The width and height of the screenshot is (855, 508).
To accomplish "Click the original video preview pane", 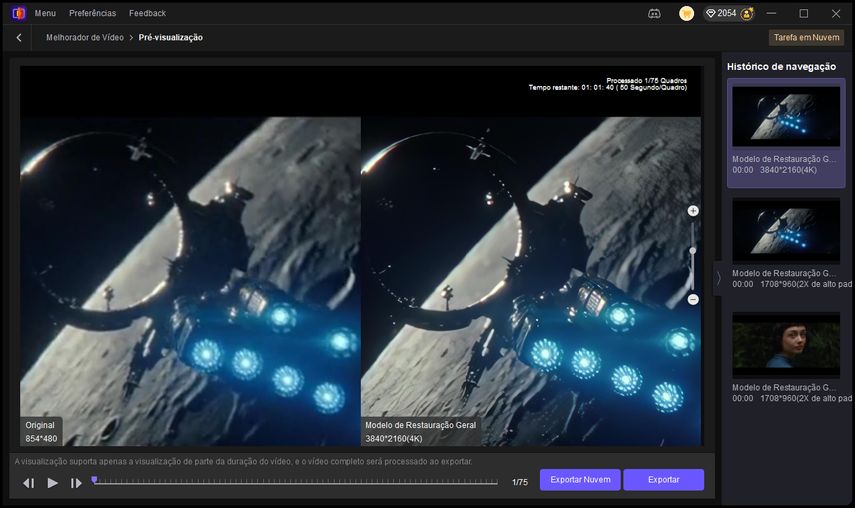I will (x=190, y=281).
